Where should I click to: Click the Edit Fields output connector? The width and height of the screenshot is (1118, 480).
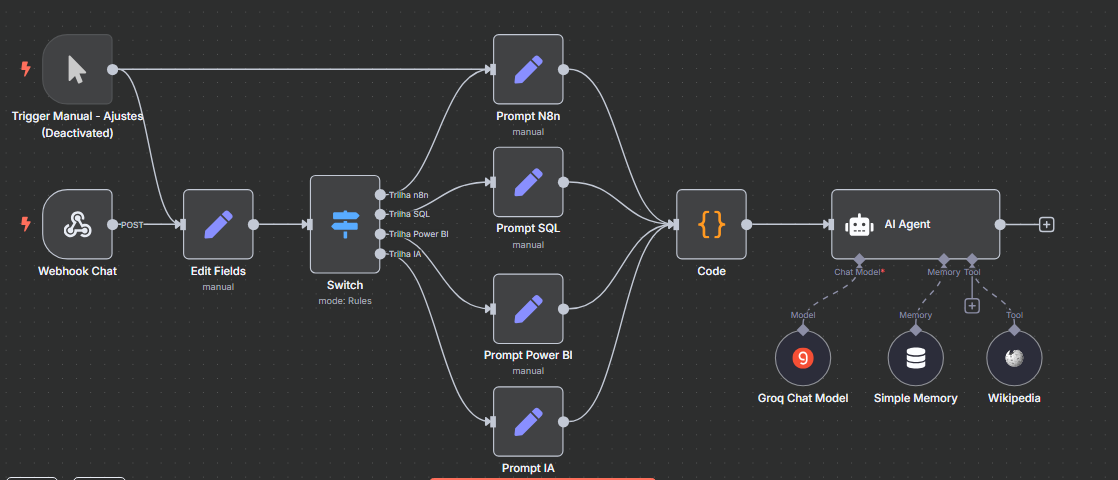tap(253, 224)
